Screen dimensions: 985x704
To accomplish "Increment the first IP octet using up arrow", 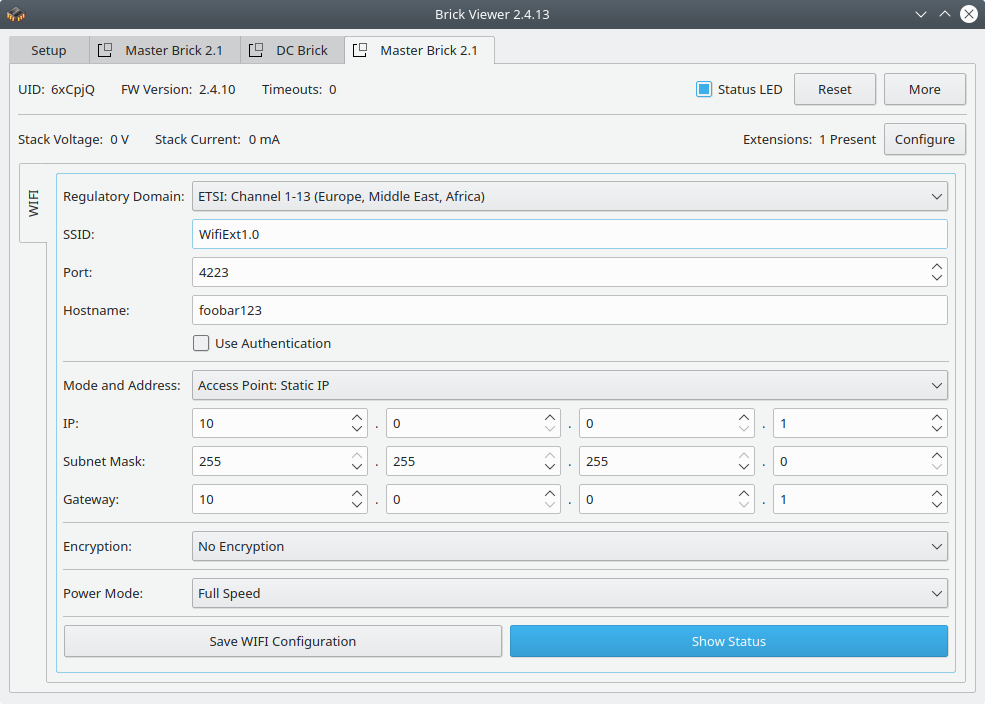I will (x=357, y=418).
